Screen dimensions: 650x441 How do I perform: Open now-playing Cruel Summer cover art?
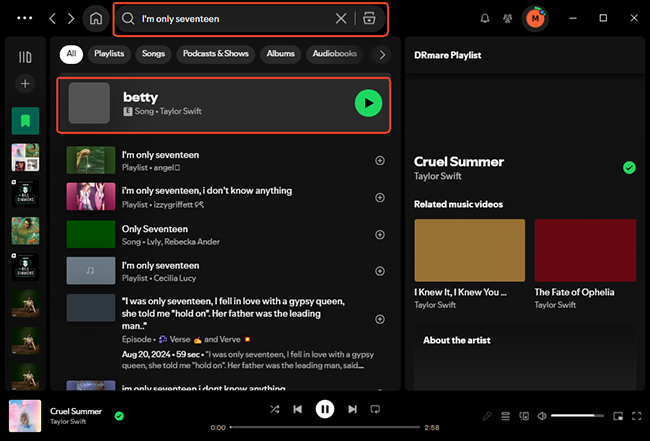[x=25, y=416]
